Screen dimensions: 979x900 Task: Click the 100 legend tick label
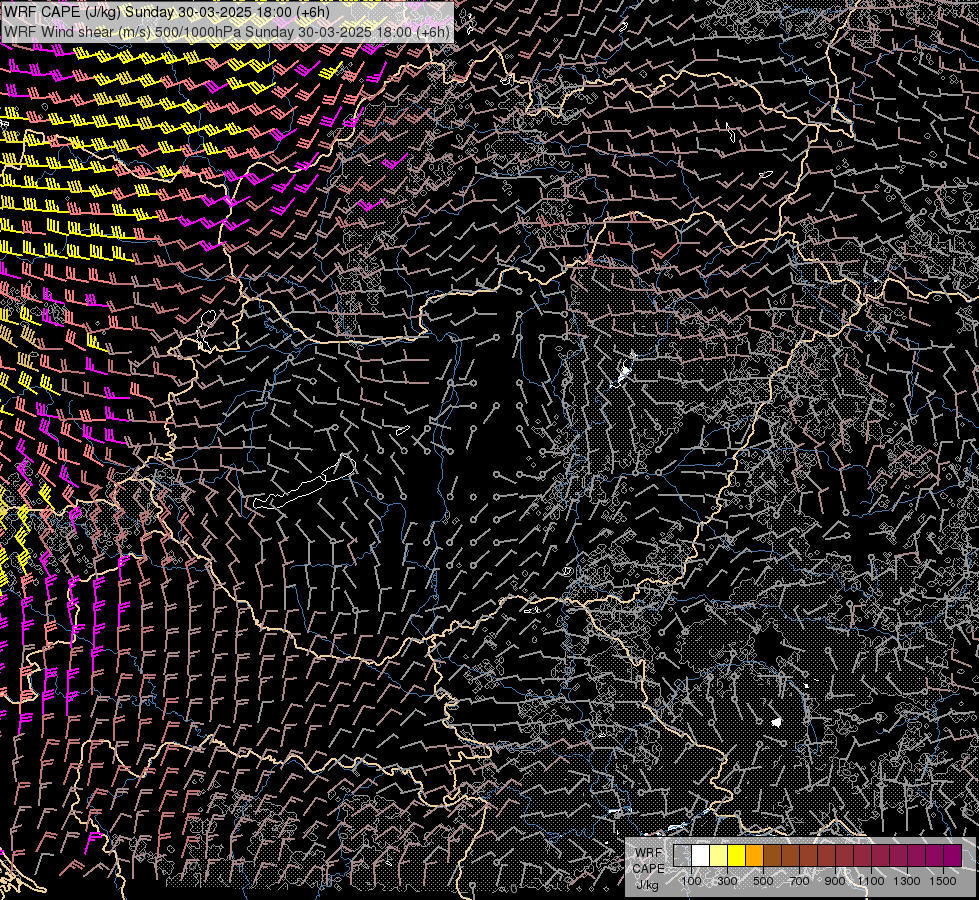(x=691, y=881)
